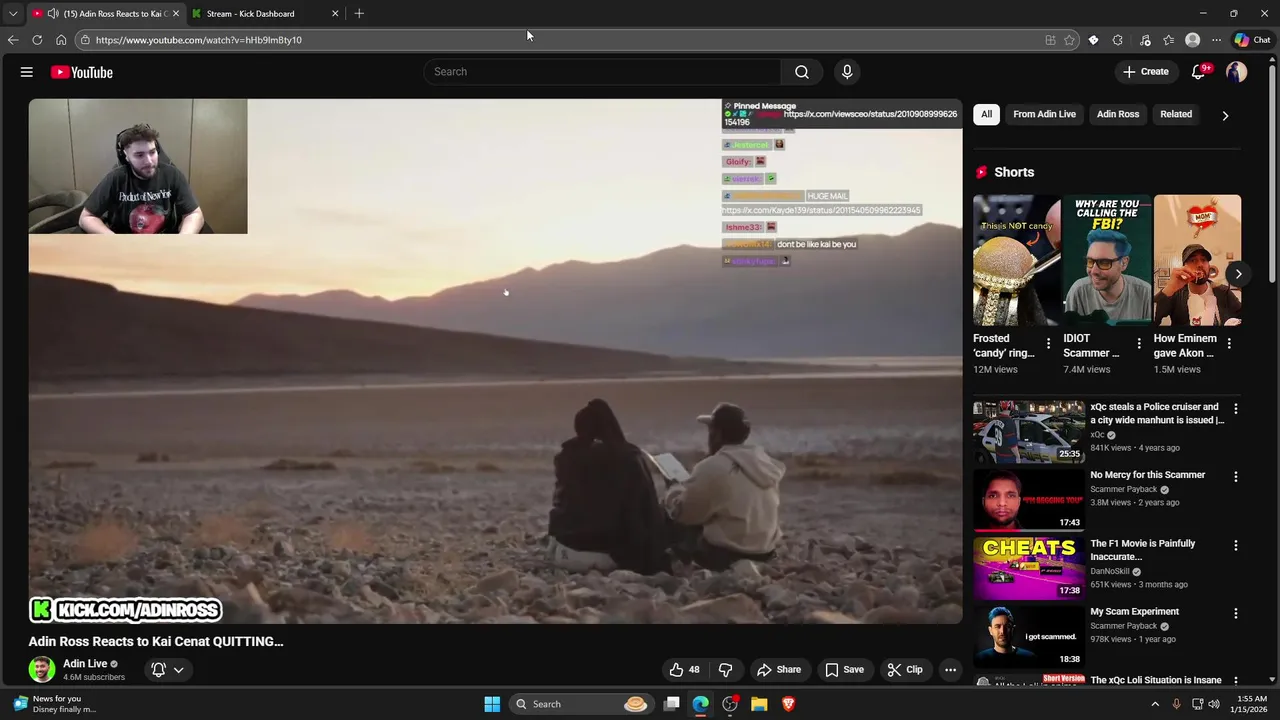Open options for the No Mercy for this Scammer video
Screen dimensions: 1280x720
(1236, 476)
